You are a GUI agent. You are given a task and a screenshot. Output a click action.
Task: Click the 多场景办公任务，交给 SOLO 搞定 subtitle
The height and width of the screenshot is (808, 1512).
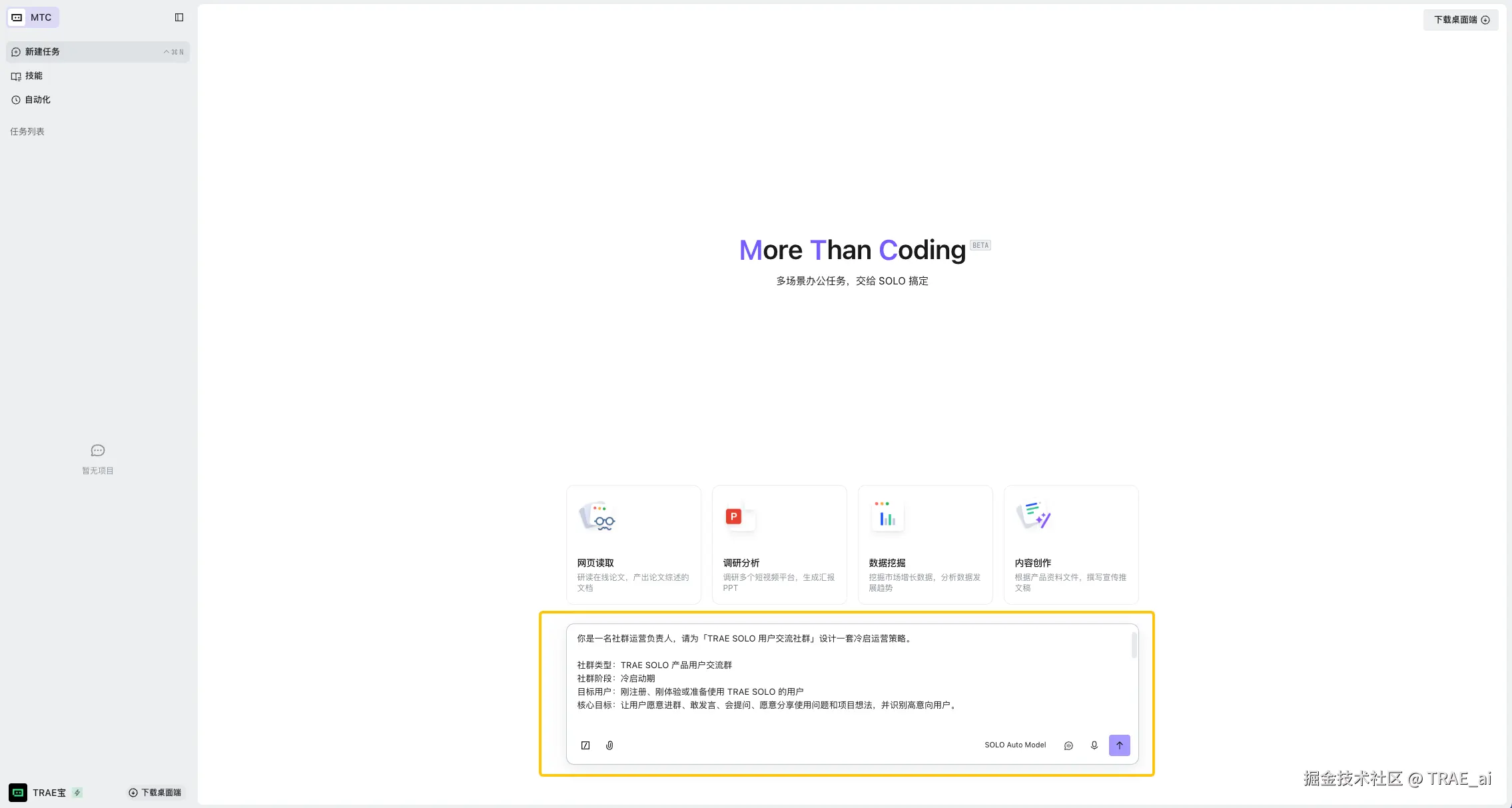pos(852,281)
